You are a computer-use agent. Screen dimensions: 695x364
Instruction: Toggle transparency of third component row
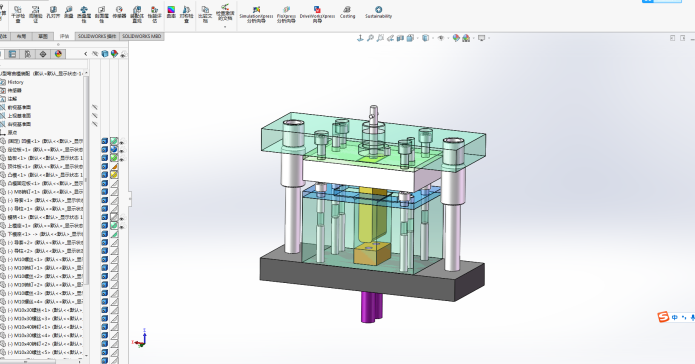(122, 158)
